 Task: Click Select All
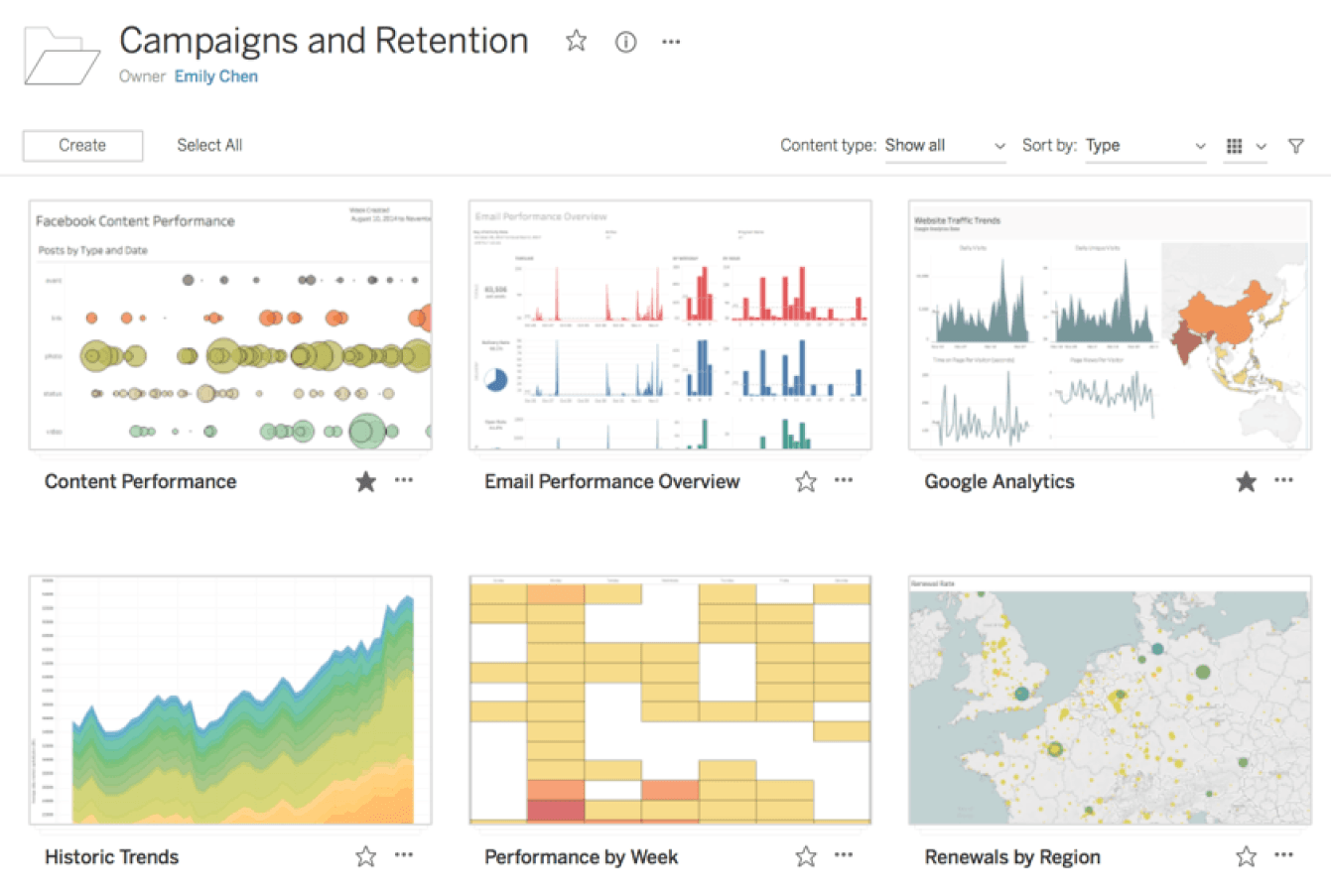coord(209,145)
